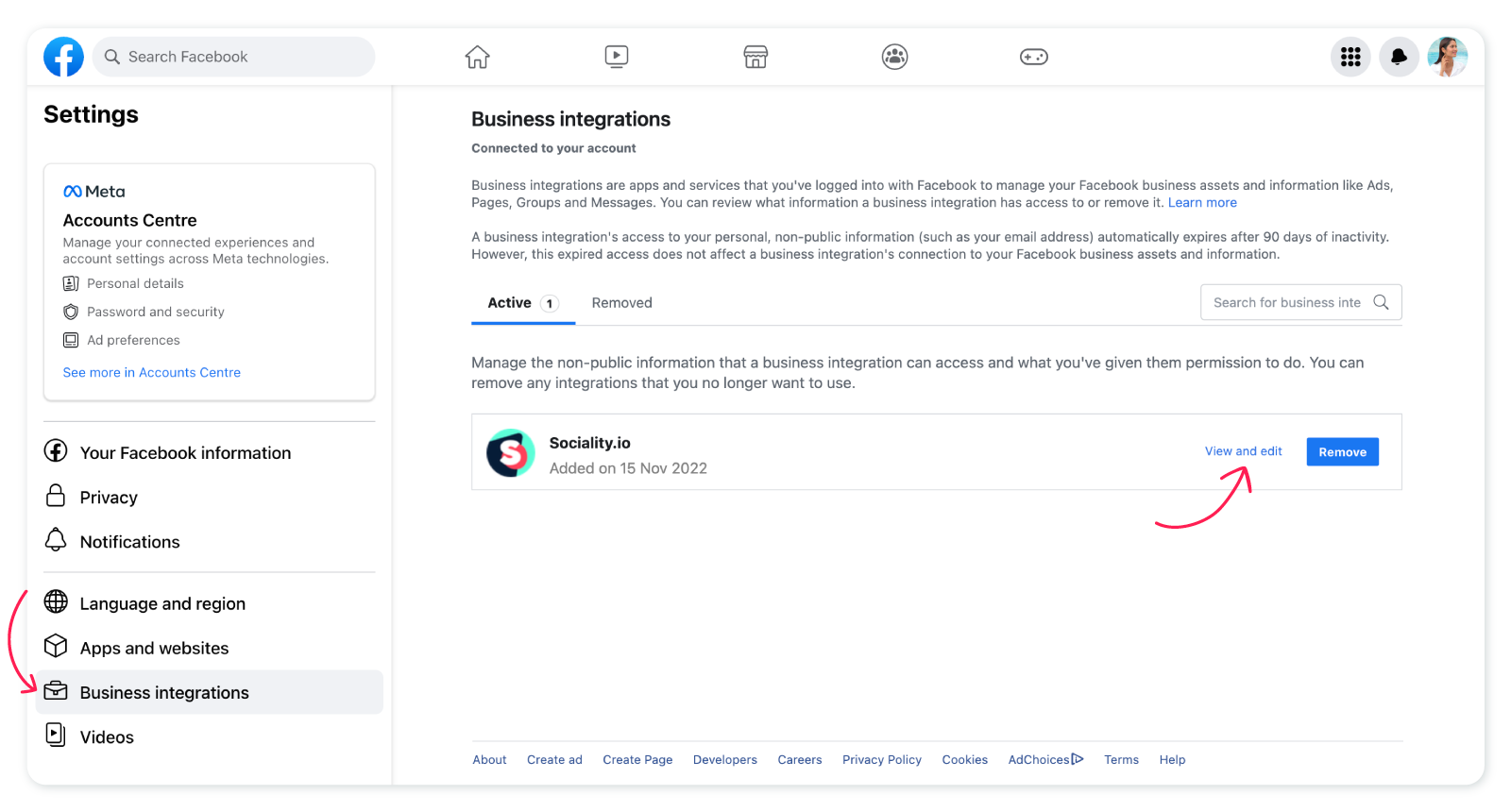Open the Privacy Policy footer link

(x=882, y=759)
